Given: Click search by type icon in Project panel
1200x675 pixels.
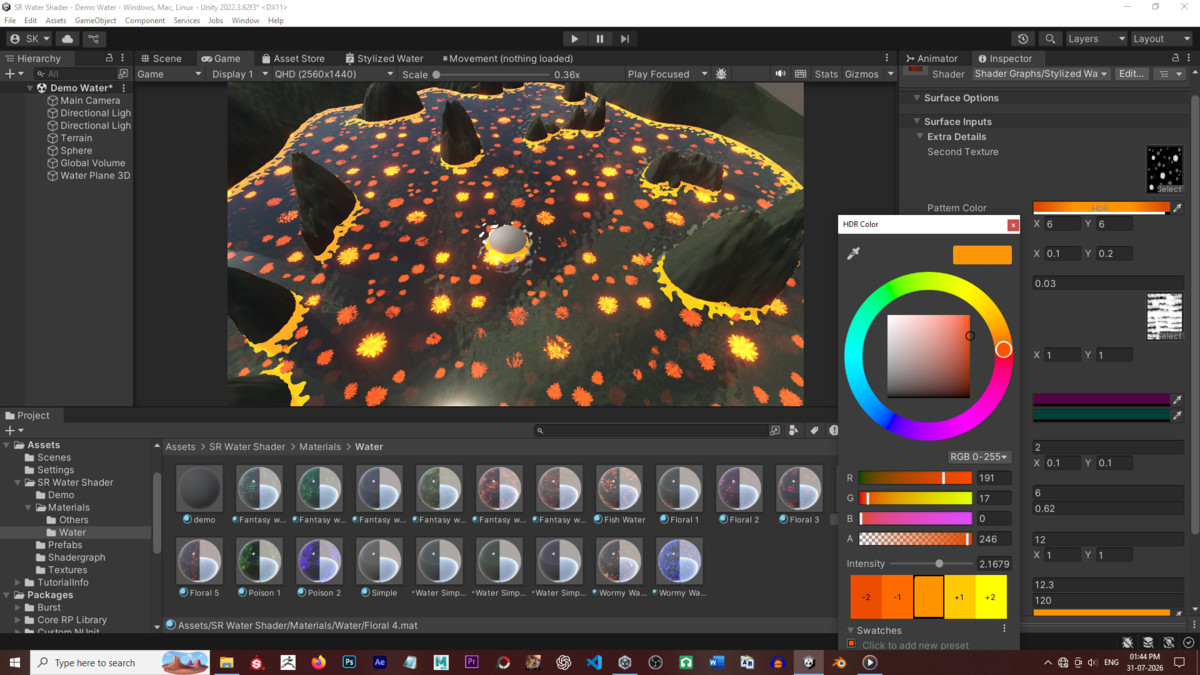Looking at the screenshot, I should (x=793, y=430).
